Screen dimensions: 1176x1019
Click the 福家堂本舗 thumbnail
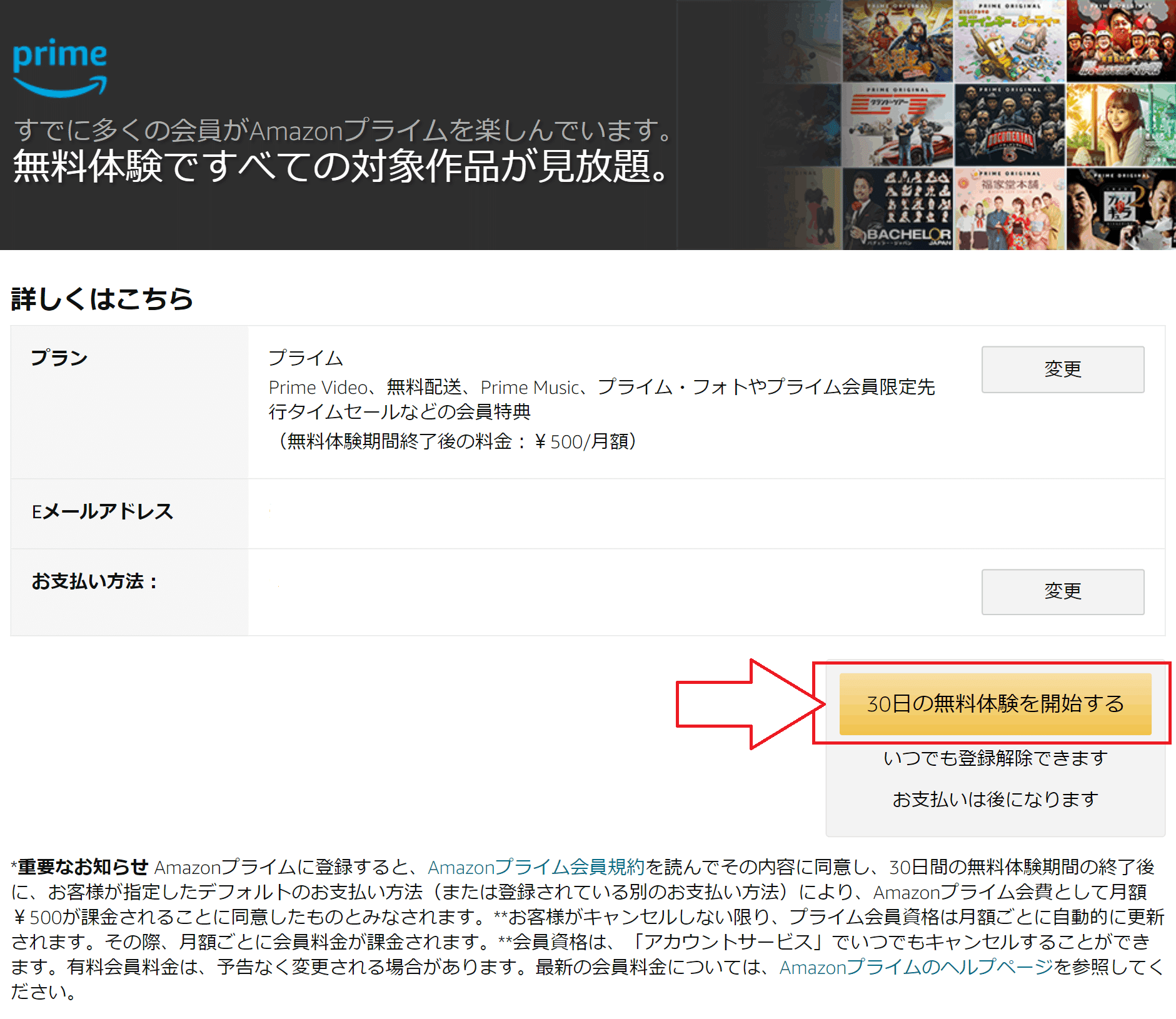(x=1010, y=209)
